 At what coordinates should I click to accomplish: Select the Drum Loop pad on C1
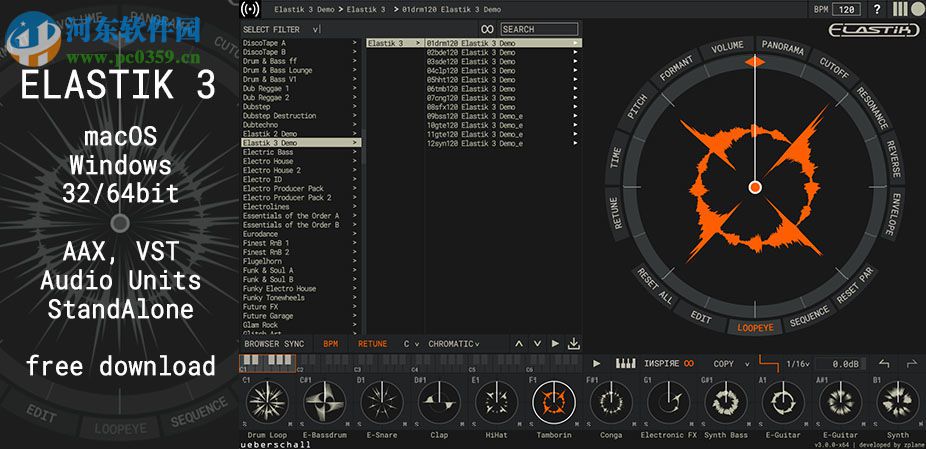(x=268, y=402)
